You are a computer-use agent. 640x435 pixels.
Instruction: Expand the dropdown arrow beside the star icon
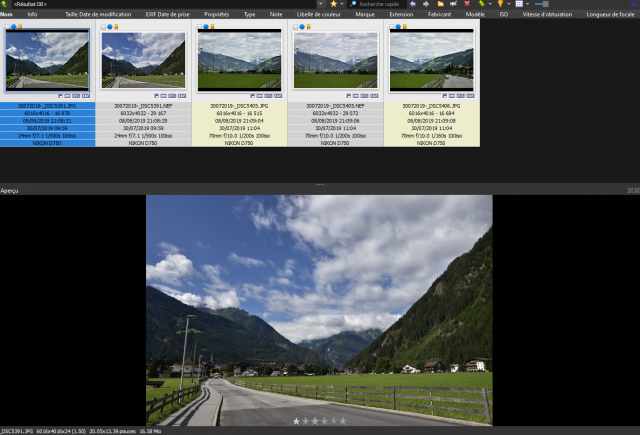pos(342,4)
